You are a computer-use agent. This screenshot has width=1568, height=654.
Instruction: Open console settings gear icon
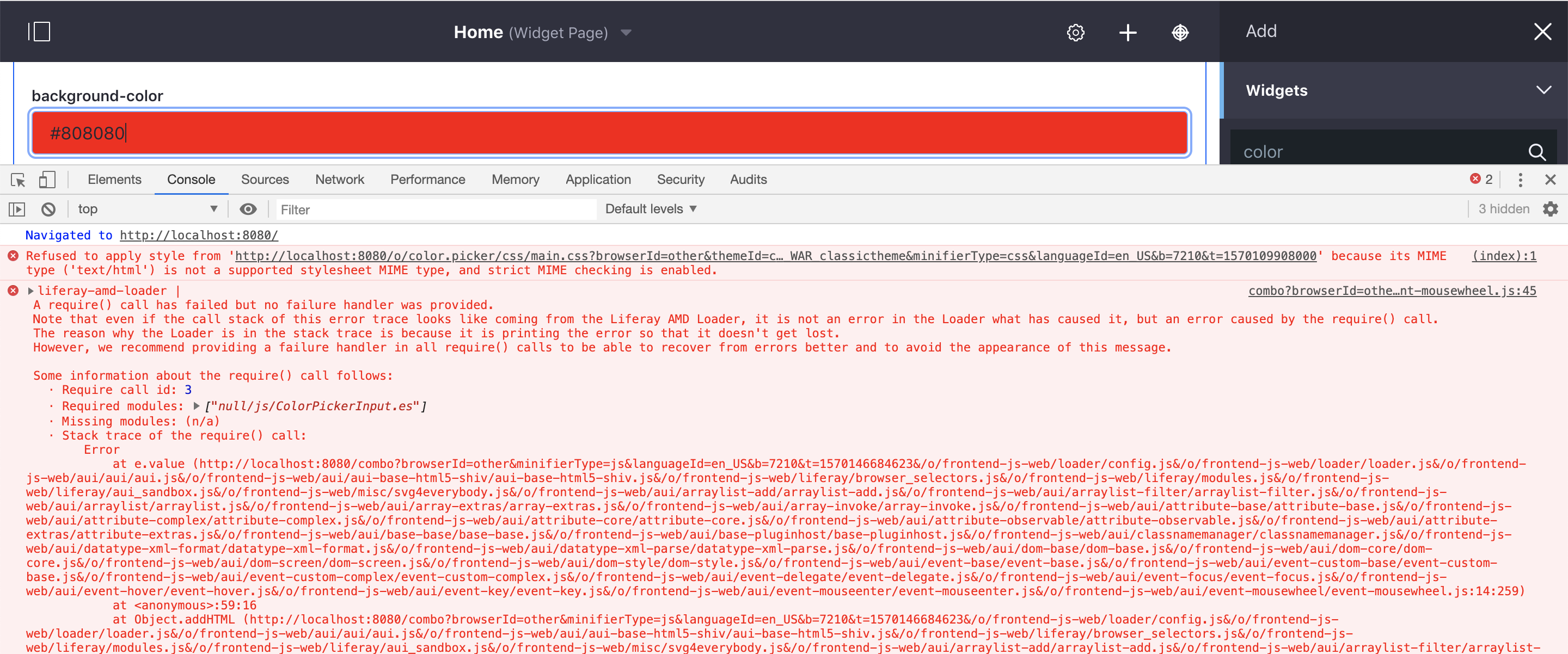pyautogui.click(x=1549, y=209)
